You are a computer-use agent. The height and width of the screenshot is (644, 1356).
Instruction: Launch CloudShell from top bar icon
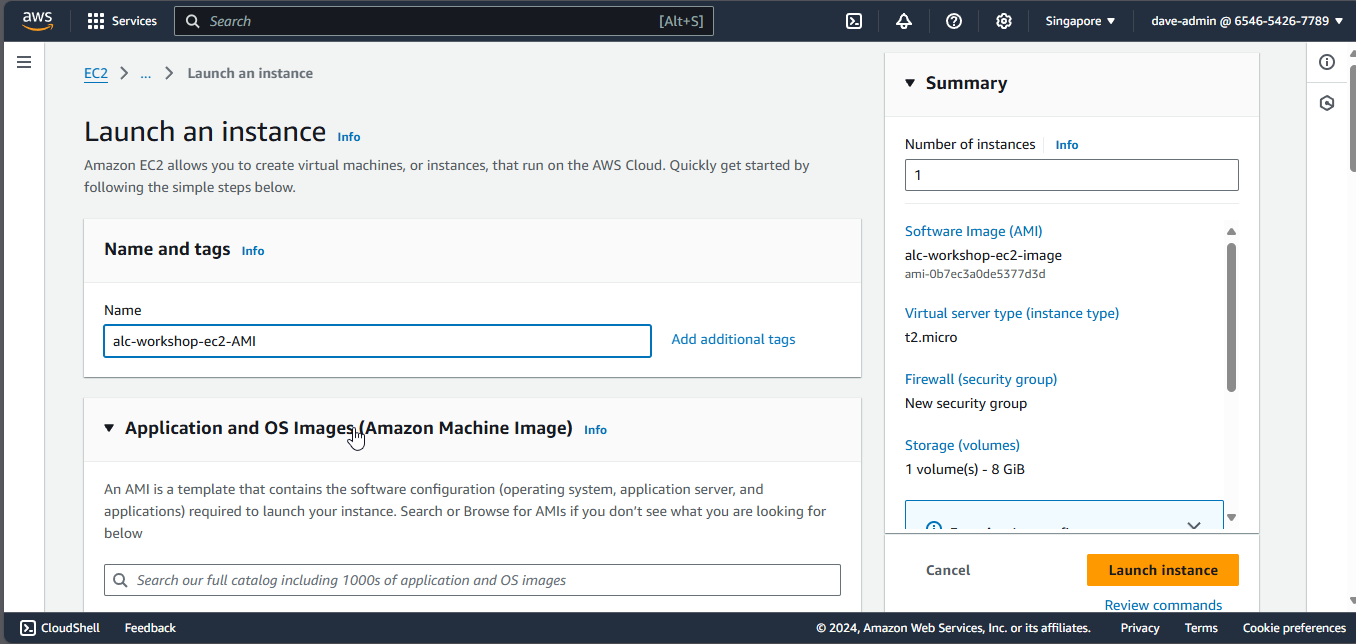854,21
